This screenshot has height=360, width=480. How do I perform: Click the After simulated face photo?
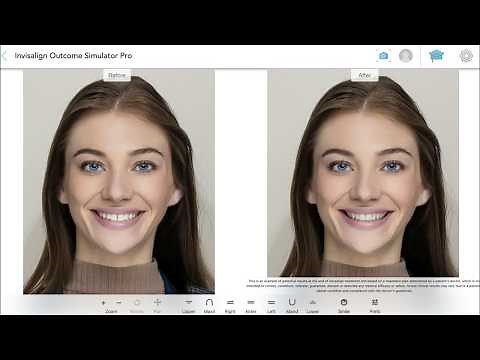point(363,173)
